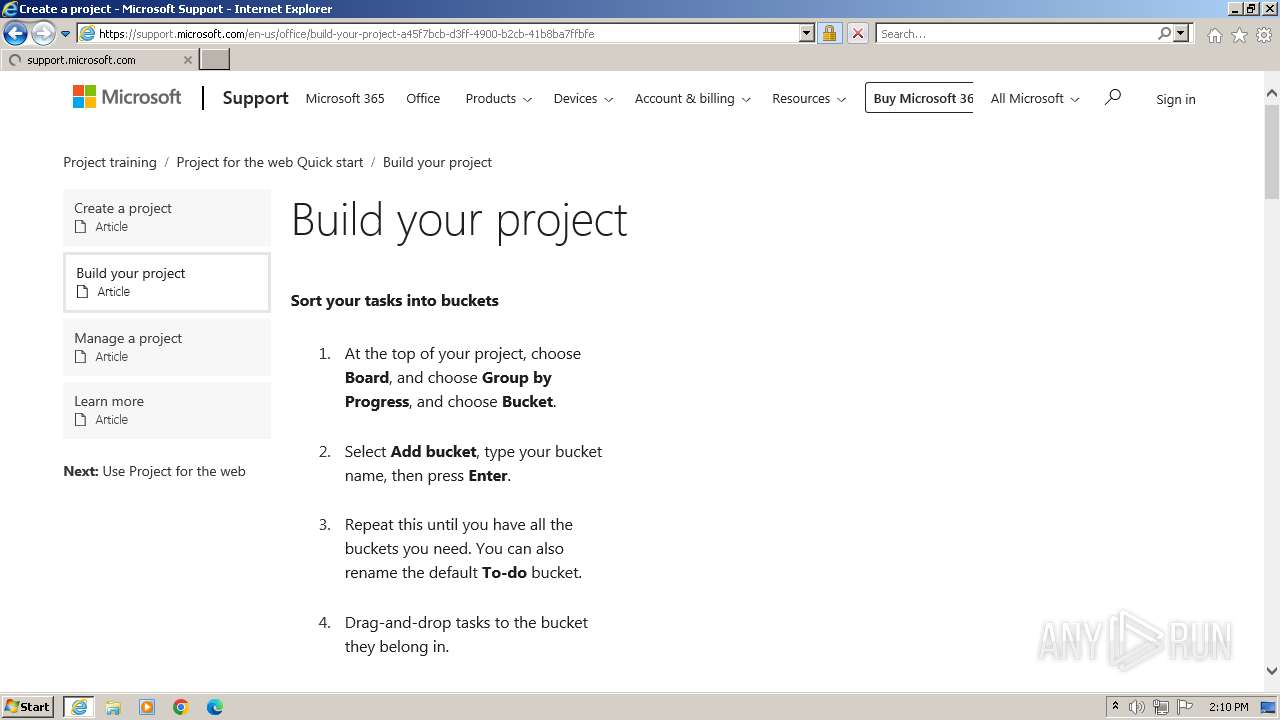Expand Account & billing dropdown
The image size is (1280, 720).
[x=692, y=98]
